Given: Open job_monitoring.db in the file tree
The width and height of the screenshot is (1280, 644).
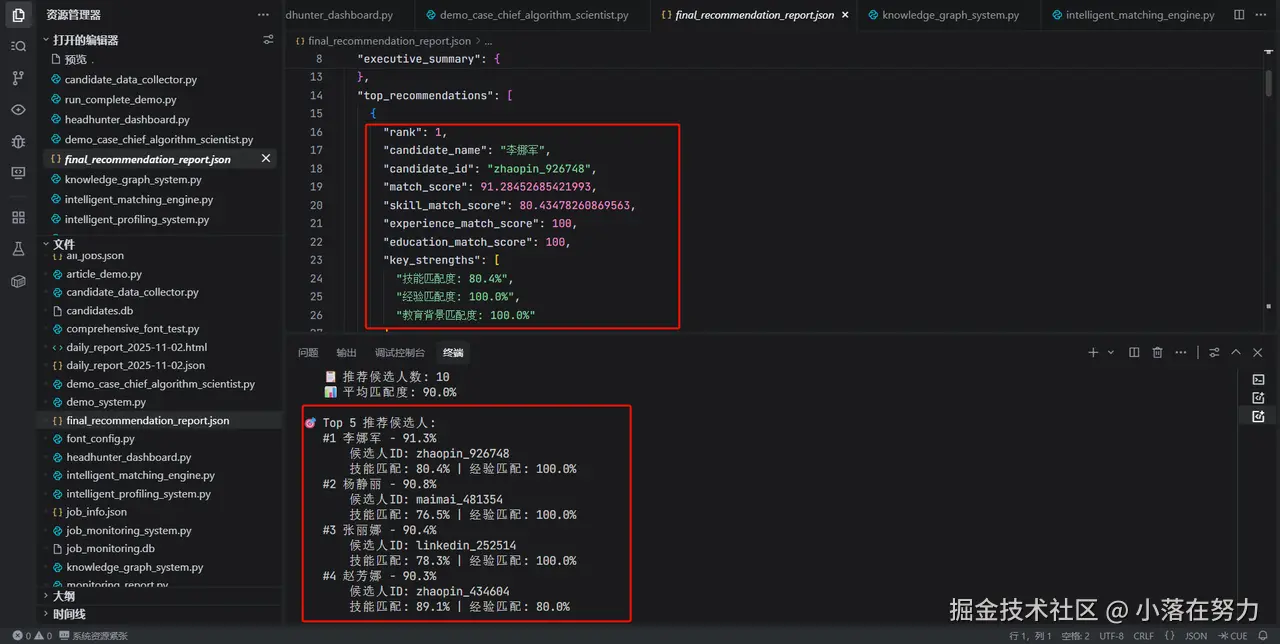Looking at the screenshot, I should pyautogui.click(x=110, y=549).
